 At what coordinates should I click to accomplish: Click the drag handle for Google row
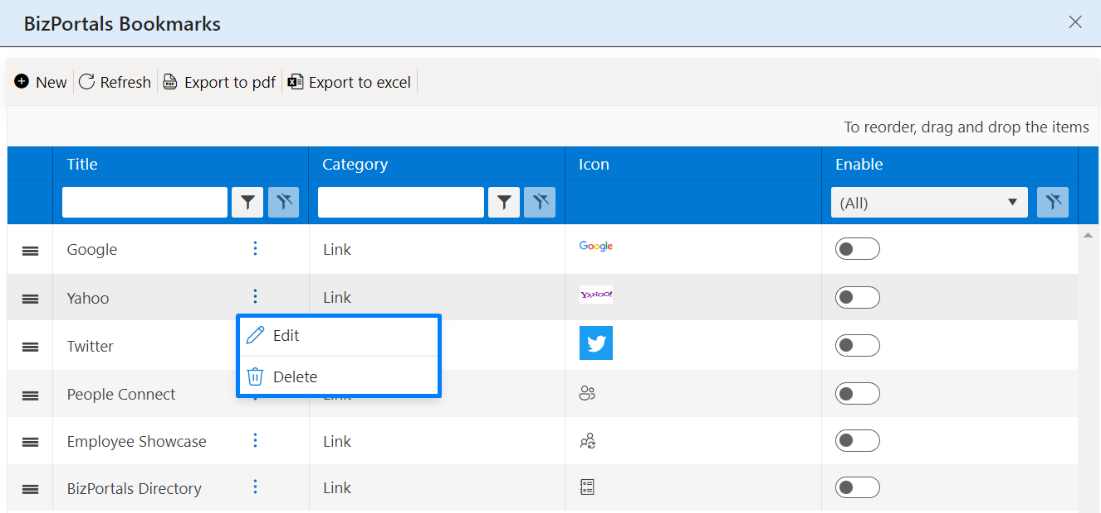click(30, 251)
